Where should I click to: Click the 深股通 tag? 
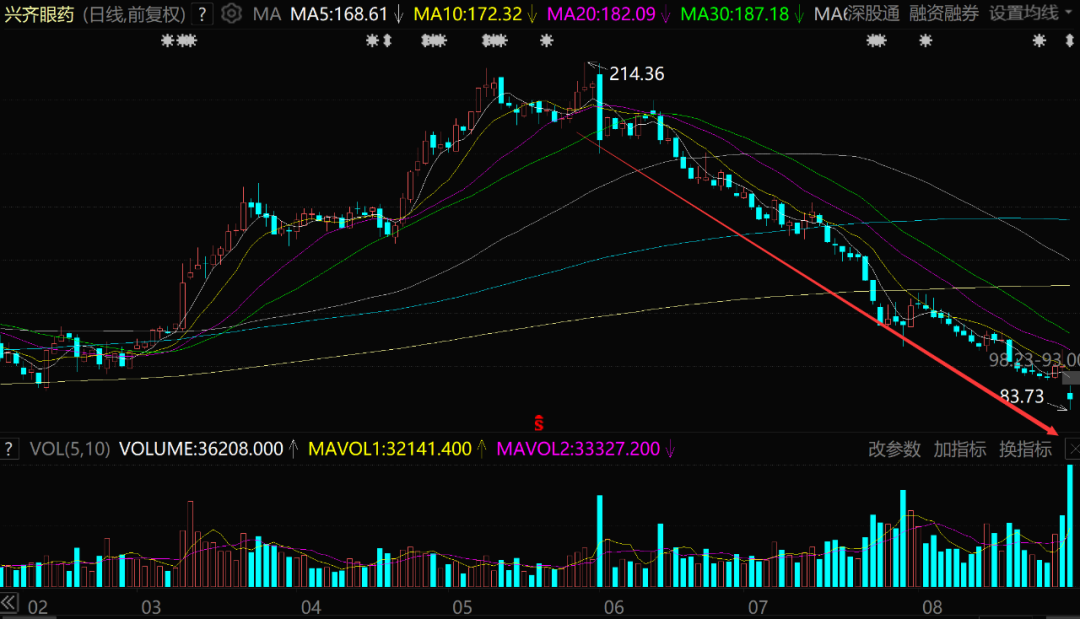tap(873, 13)
